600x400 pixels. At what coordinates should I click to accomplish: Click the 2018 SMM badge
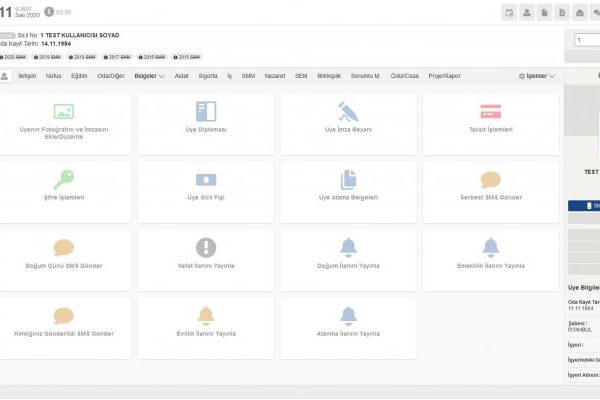(82, 57)
